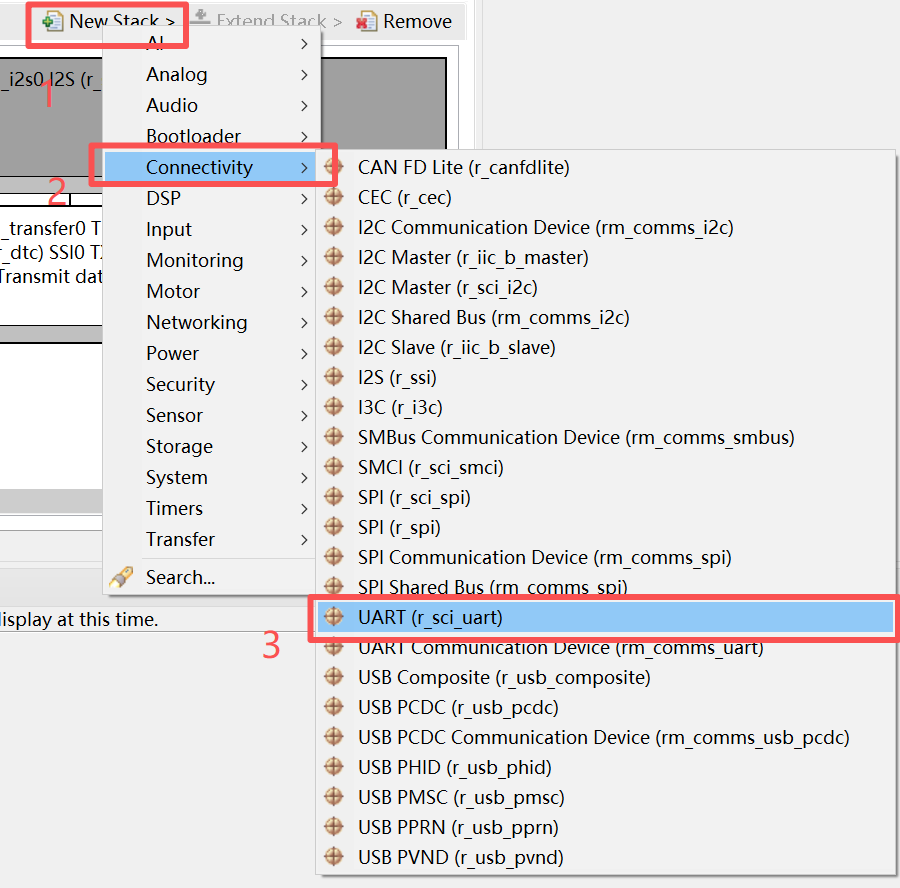Click the module icon next to CEC (r_cec)
The width and height of the screenshot is (900, 888).
pyautogui.click(x=333, y=197)
